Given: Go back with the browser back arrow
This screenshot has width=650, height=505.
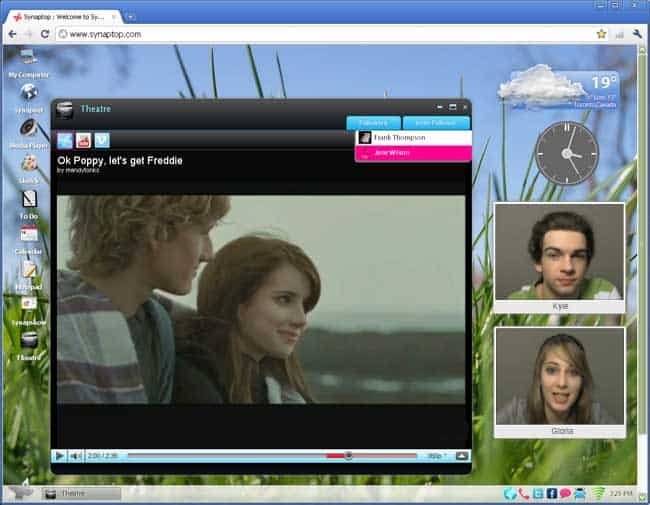Looking at the screenshot, I should tap(12, 34).
